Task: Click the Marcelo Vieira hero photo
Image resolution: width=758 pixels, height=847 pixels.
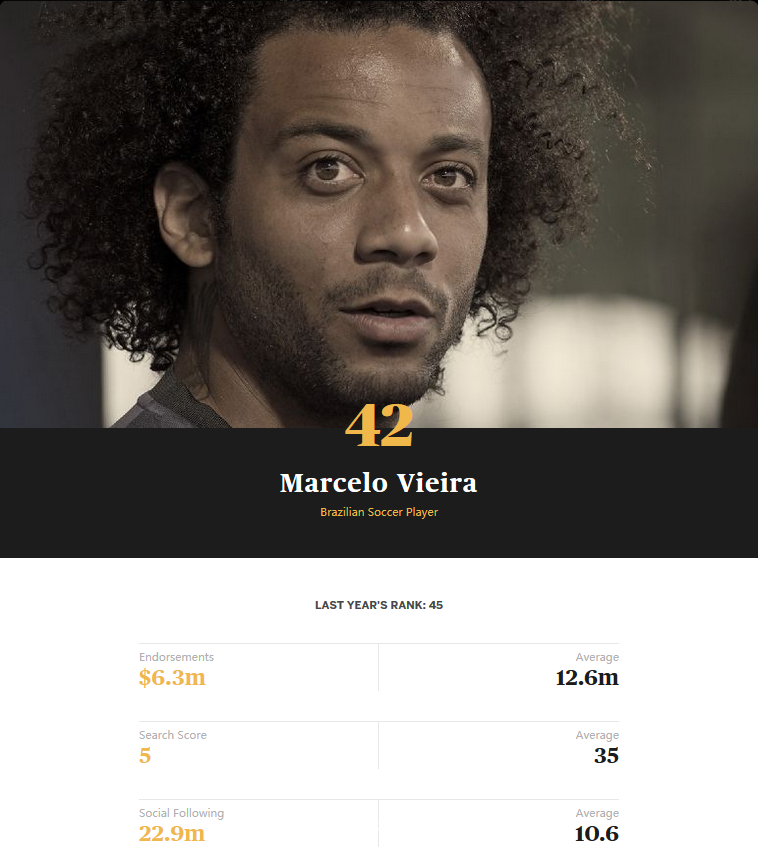Action: coord(379,214)
